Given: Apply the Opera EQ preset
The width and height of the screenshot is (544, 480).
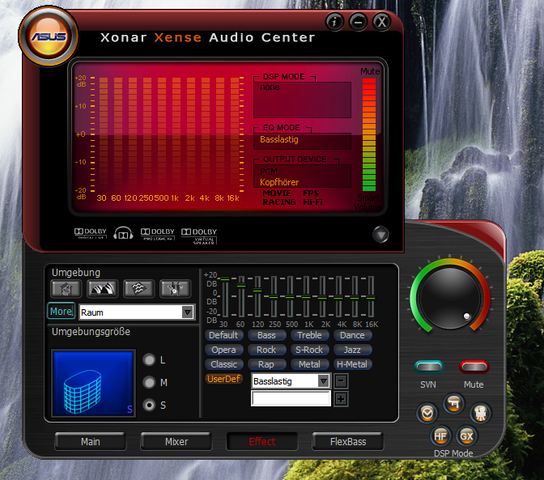Looking at the screenshot, I should pos(224,350).
